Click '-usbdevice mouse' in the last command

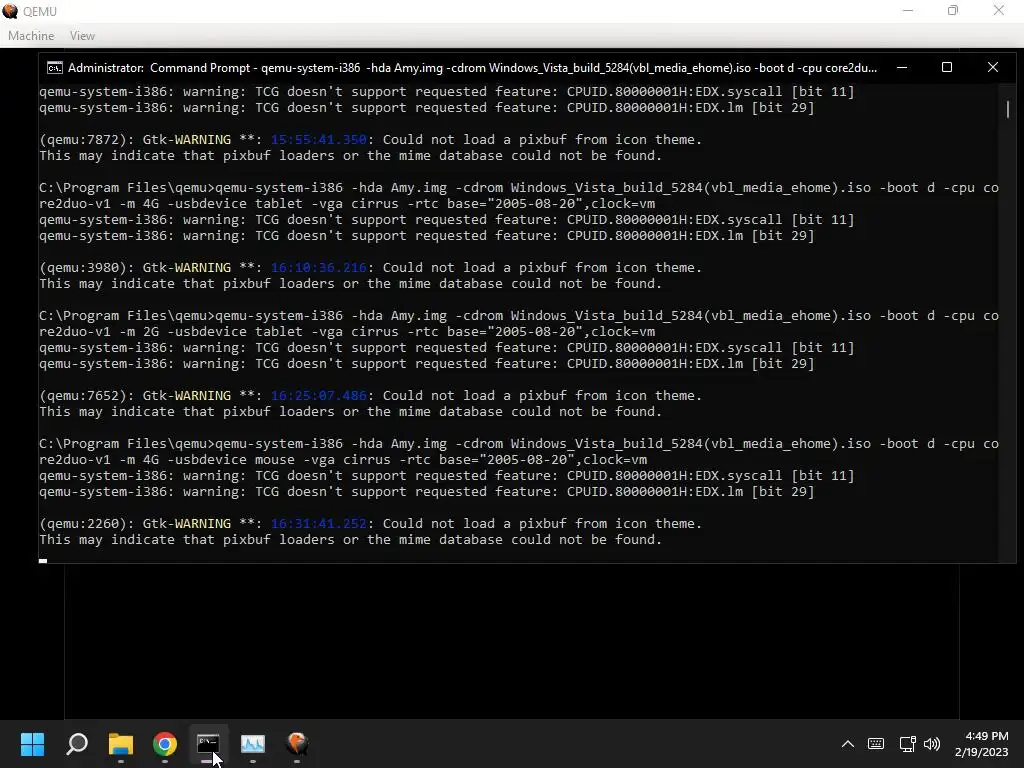point(231,460)
